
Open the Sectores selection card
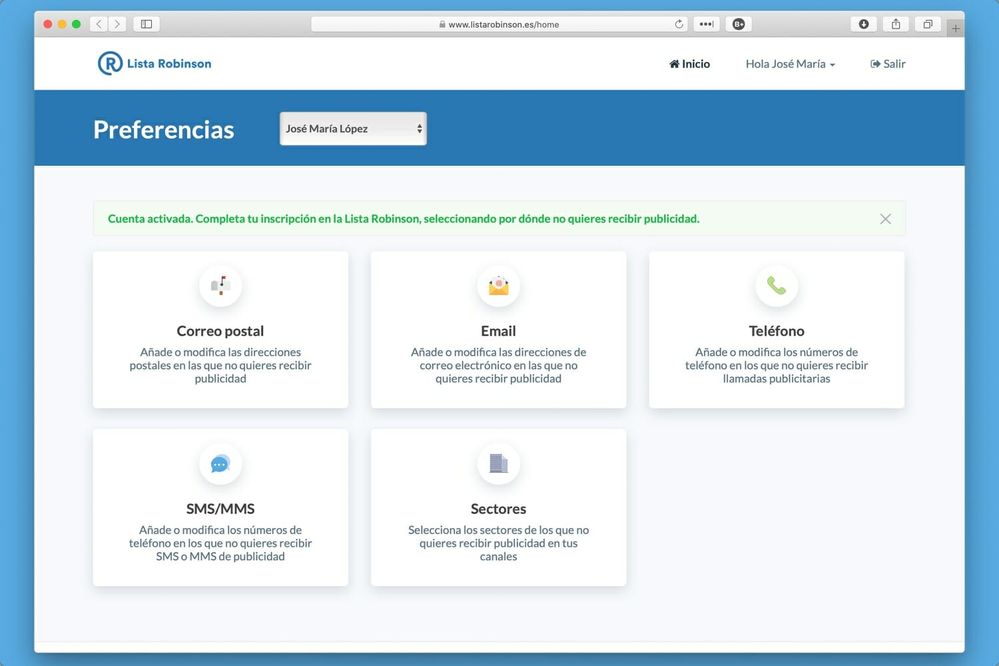coord(498,507)
